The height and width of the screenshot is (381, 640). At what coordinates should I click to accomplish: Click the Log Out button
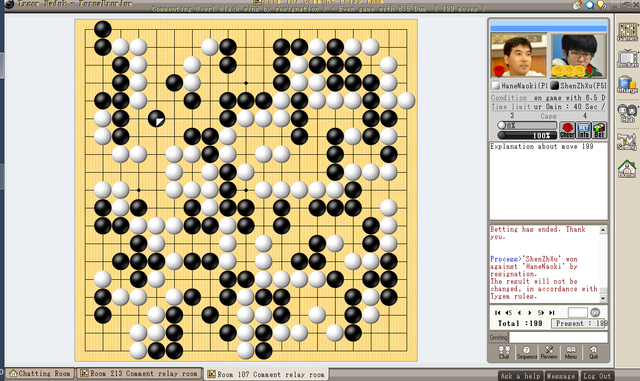tap(597, 376)
